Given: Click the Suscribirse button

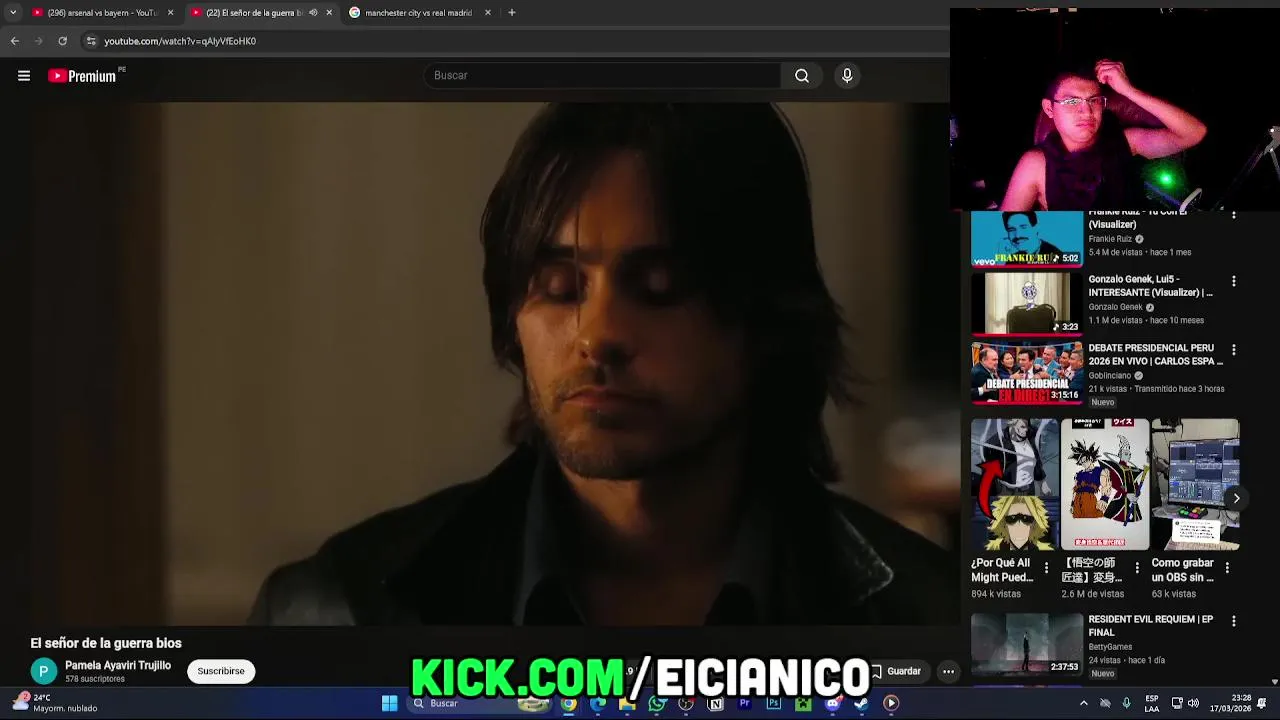Looking at the screenshot, I should [x=221, y=671].
